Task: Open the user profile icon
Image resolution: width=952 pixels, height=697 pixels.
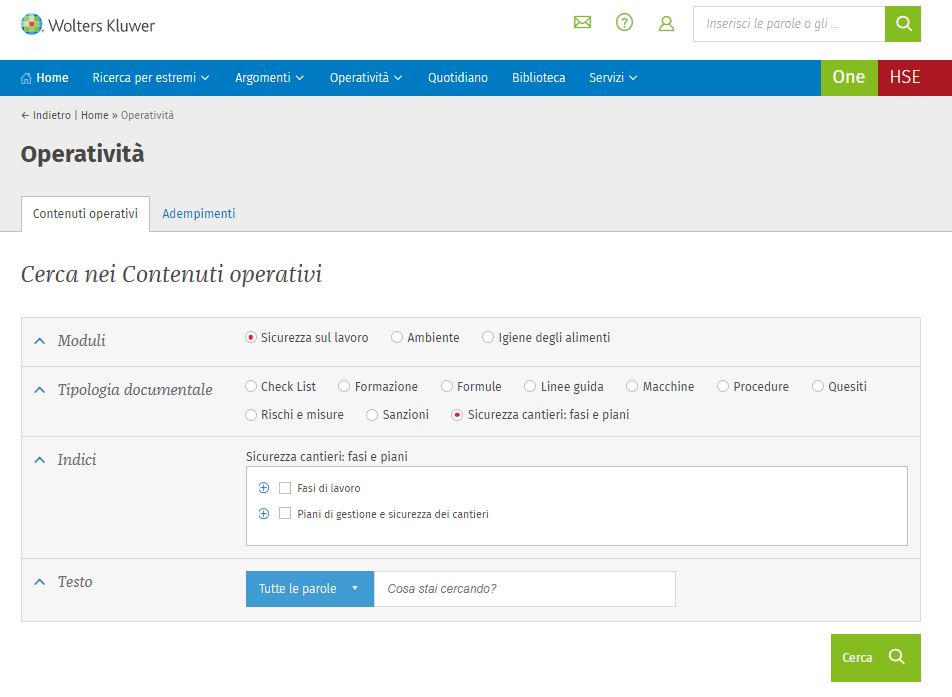Action: [666, 23]
